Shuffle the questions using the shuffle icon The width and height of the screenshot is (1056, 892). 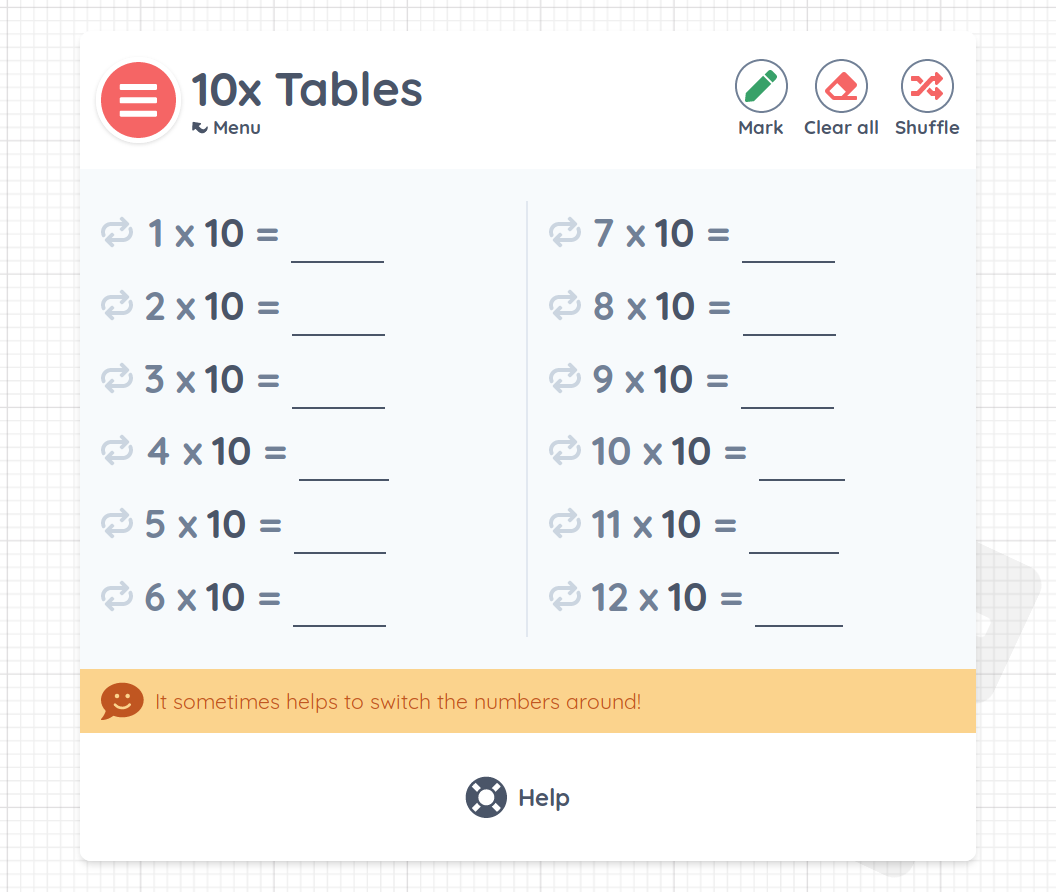(926, 86)
